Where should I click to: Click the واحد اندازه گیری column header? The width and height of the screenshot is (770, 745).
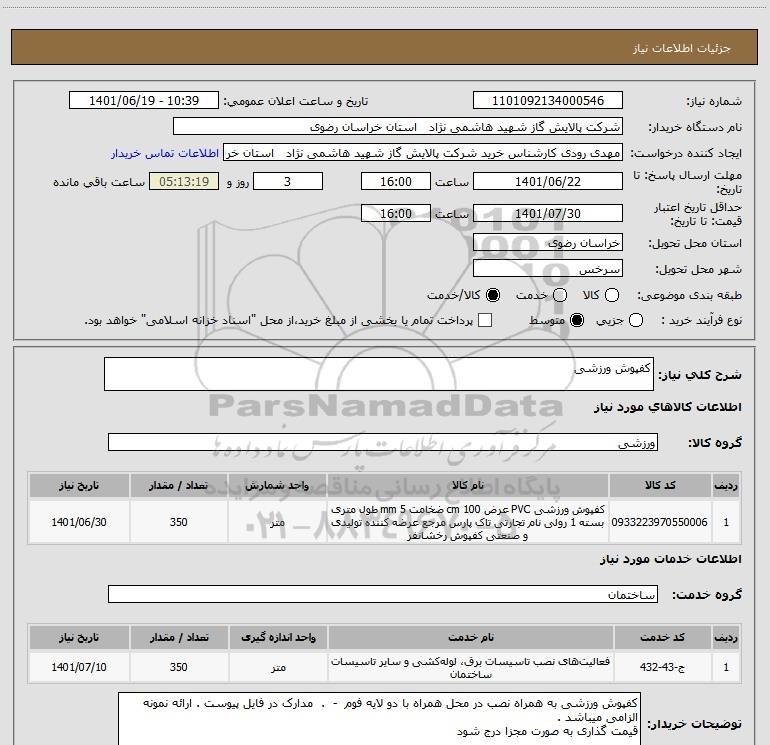tap(278, 637)
